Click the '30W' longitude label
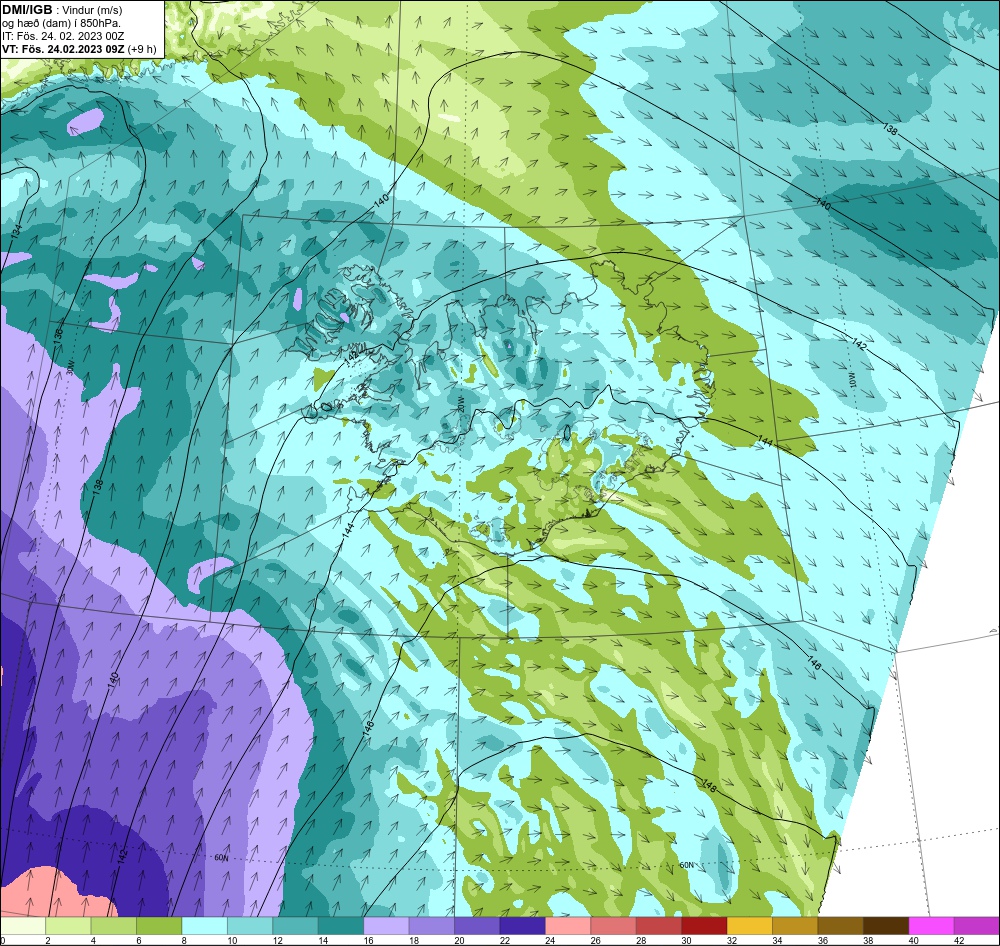This screenshot has width=1000, height=946. [70, 368]
